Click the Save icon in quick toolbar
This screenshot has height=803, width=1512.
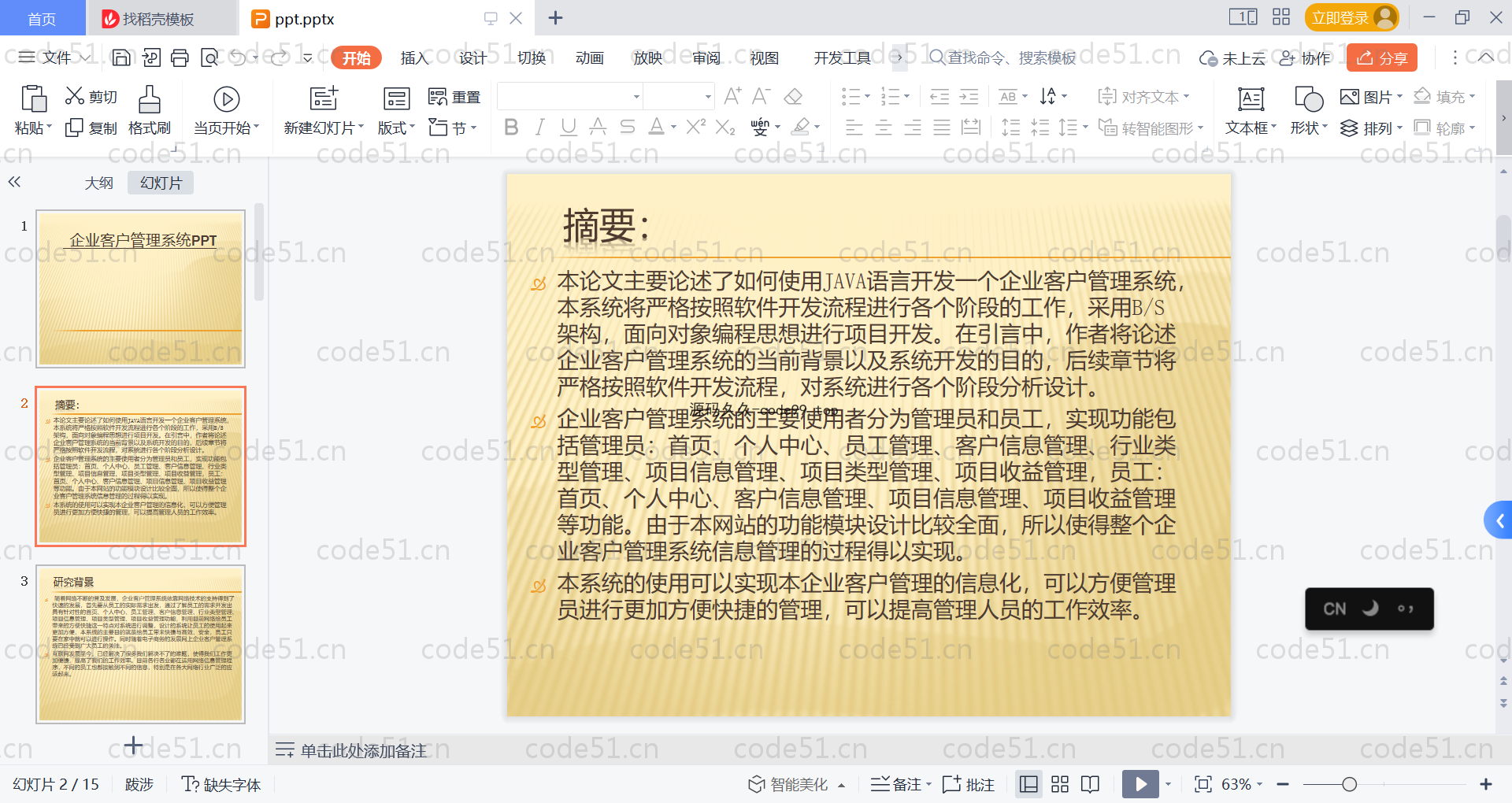coord(121,57)
